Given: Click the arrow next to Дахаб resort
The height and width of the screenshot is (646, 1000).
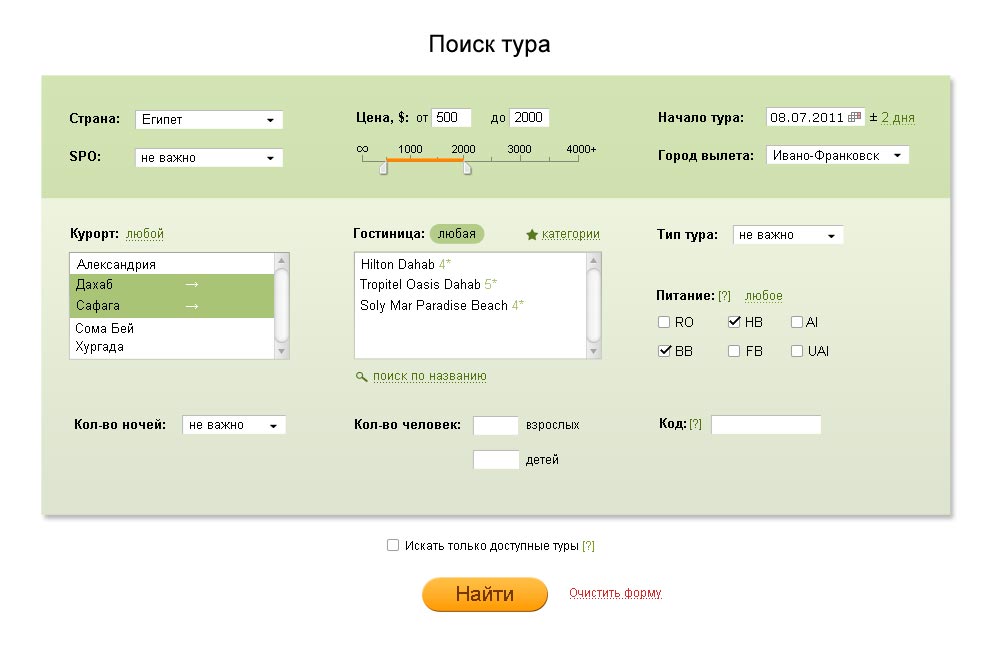Looking at the screenshot, I should [192, 285].
